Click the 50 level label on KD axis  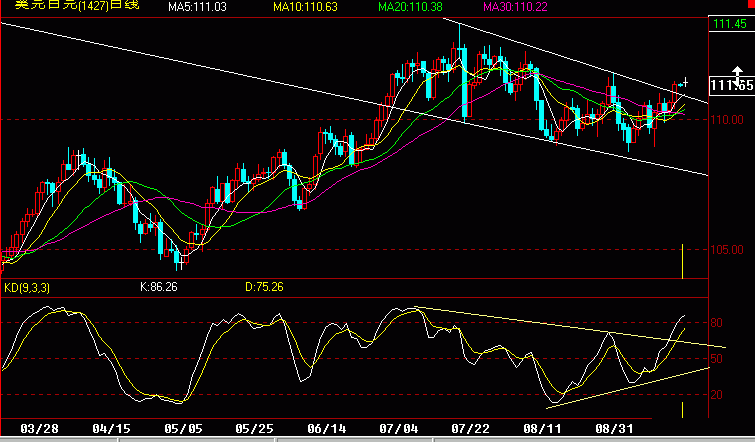click(716, 359)
